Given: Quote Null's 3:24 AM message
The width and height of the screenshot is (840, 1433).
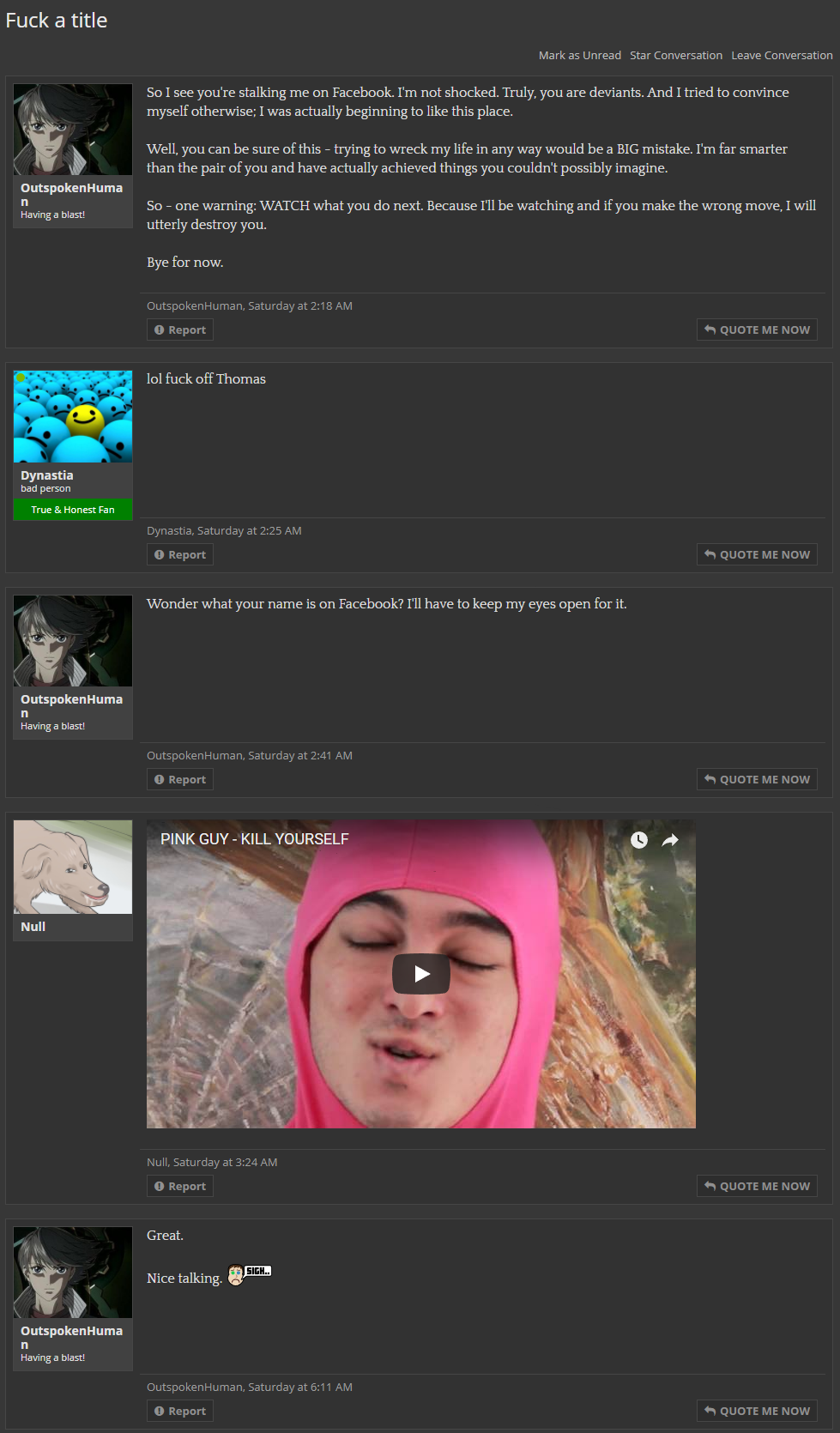Looking at the screenshot, I should [x=757, y=1186].
